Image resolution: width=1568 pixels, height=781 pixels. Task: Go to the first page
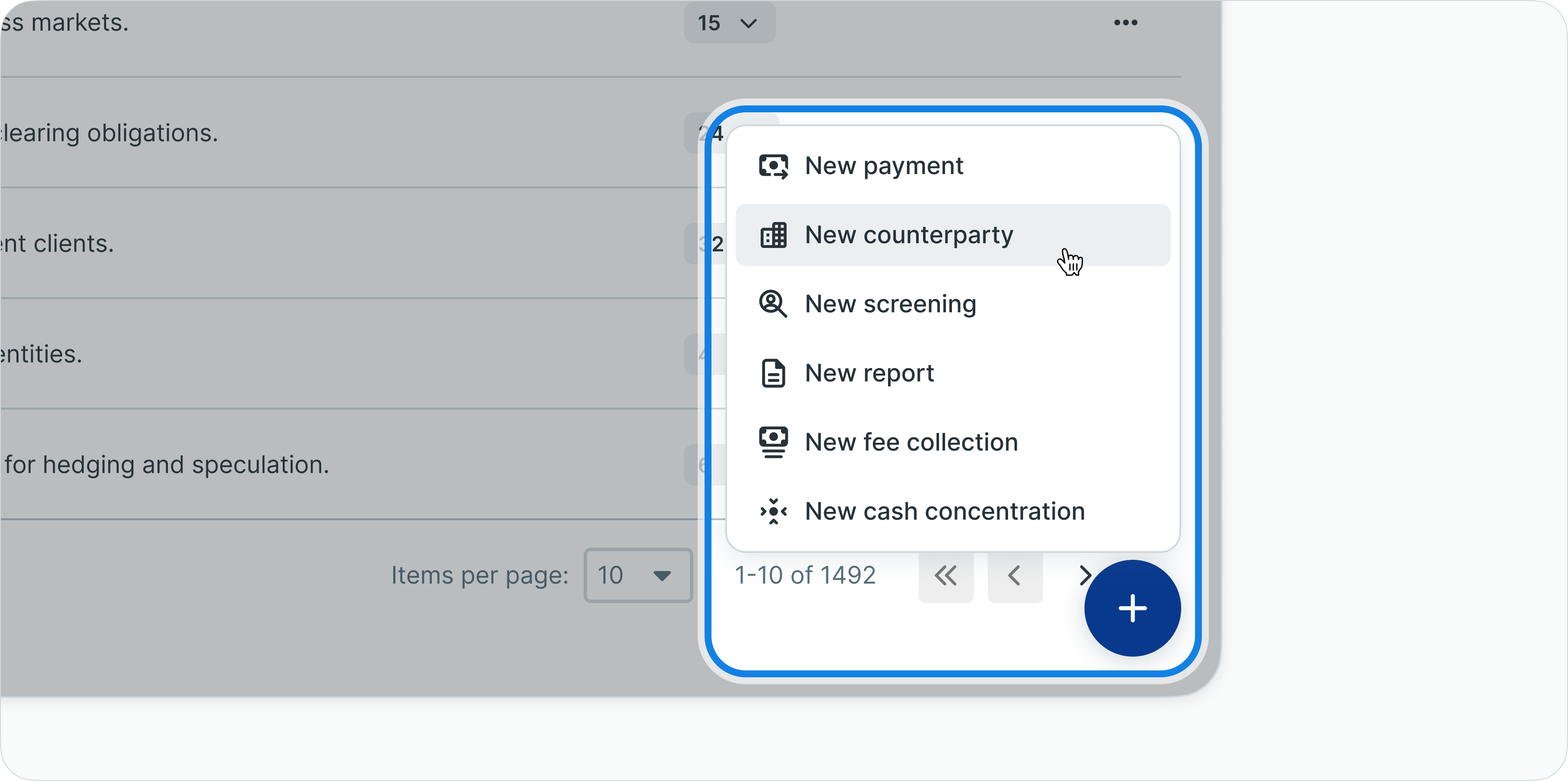pyautogui.click(x=945, y=576)
